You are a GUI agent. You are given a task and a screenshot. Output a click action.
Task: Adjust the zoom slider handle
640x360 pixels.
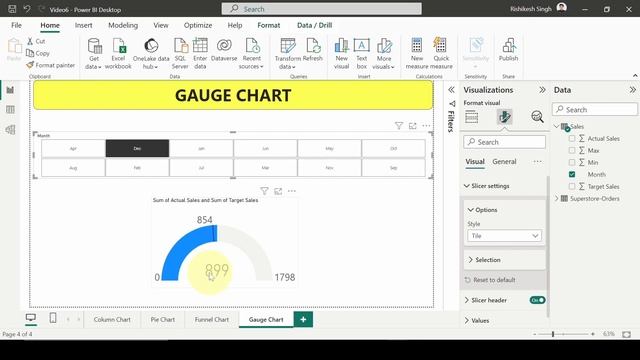pos(553,334)
